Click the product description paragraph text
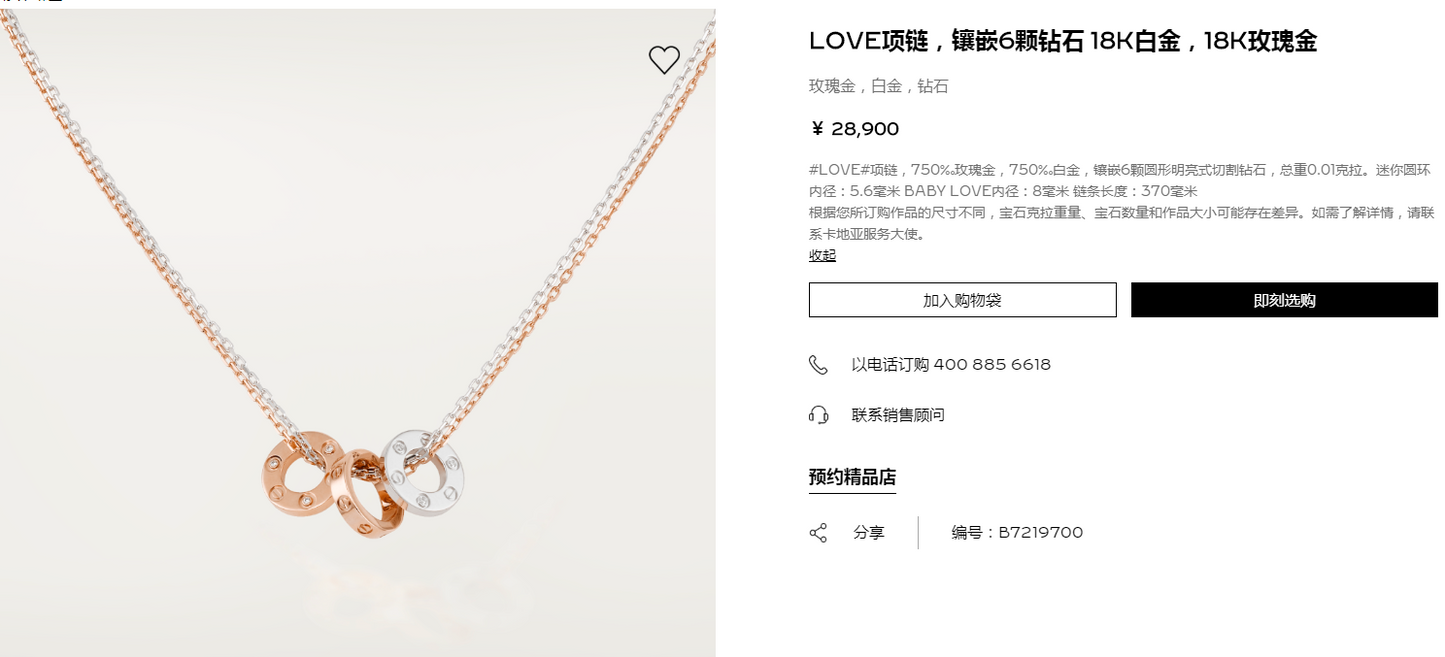The height and width of the screenshot is (657, 1445). tap(1122, 202)
